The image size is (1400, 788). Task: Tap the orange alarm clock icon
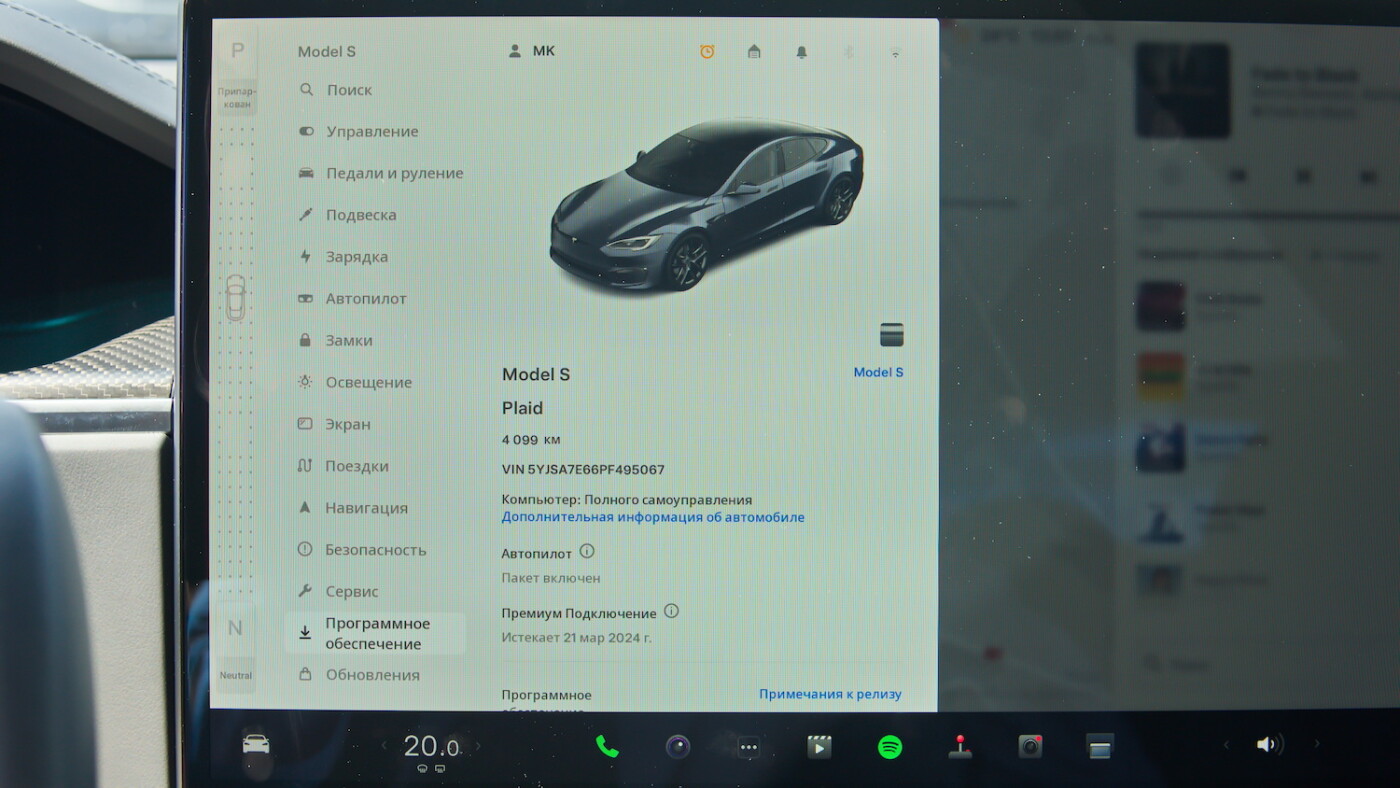click(x=707, y=52)
